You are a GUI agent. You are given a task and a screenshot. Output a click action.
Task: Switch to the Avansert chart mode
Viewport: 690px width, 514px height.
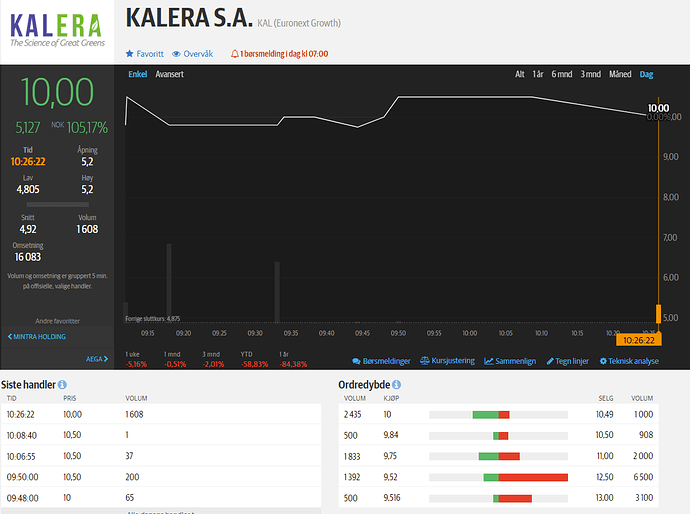tap(169, 74)
